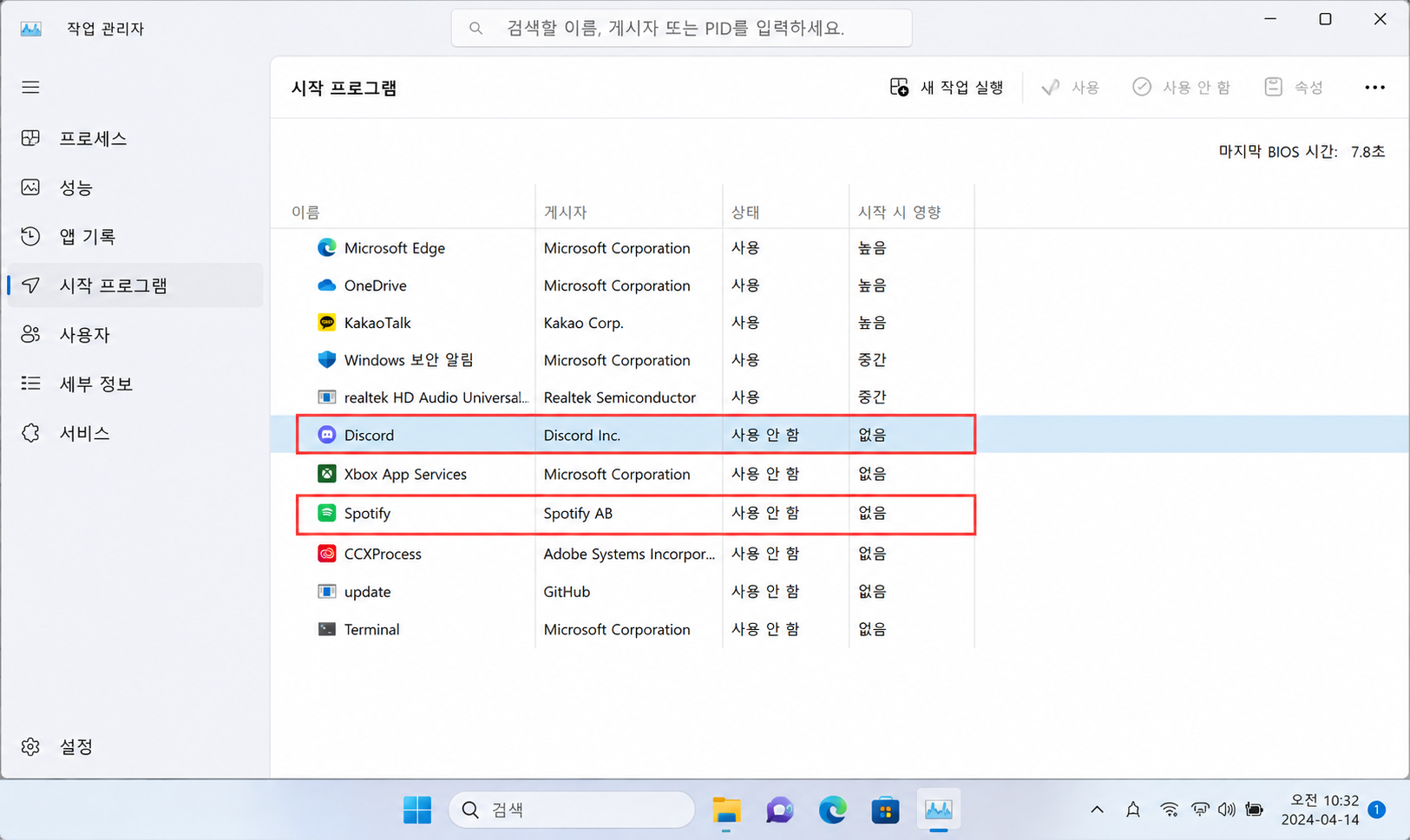The width and height of the screenshot is (1410, 840).
Task: Click the Discord app icon
Action: coord(326,435)
